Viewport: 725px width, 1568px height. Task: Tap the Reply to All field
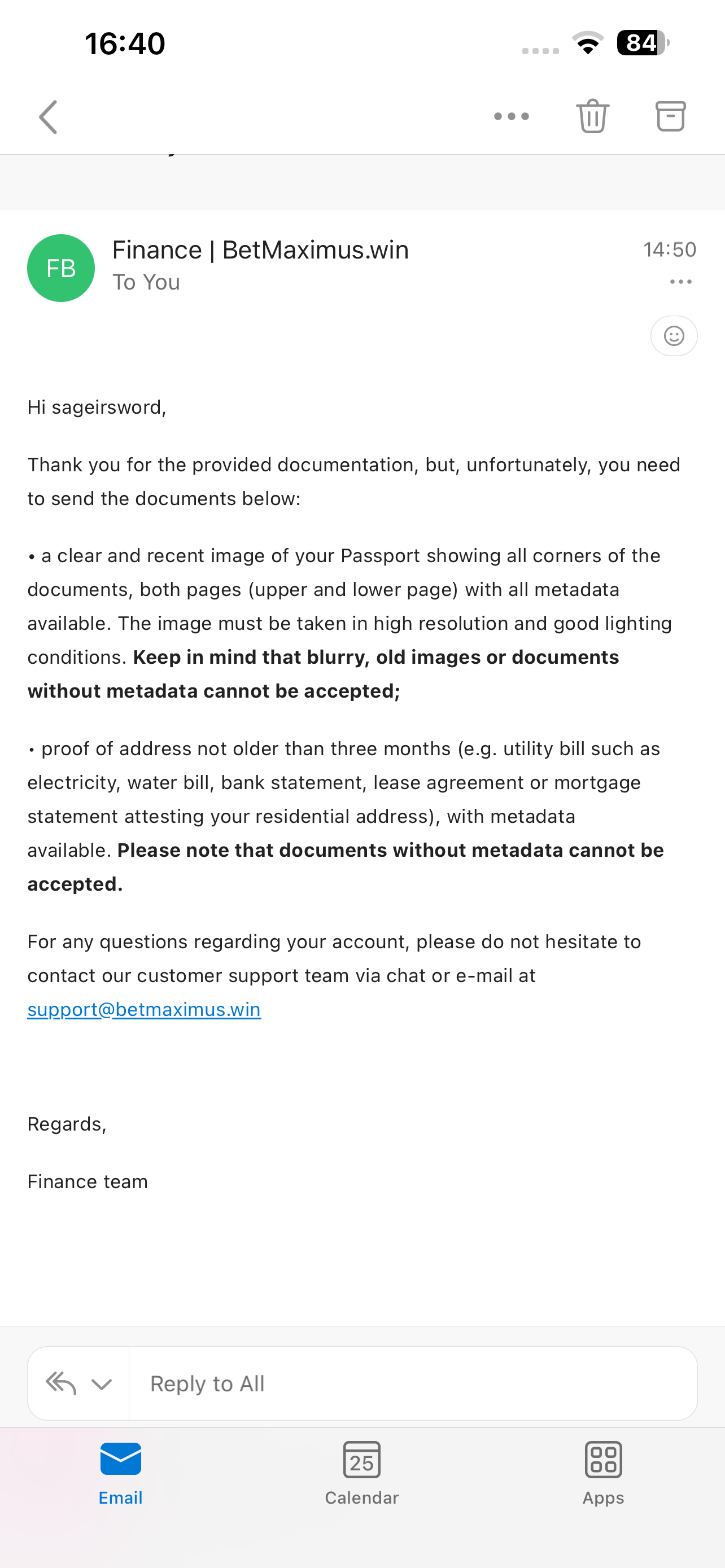413,1383
